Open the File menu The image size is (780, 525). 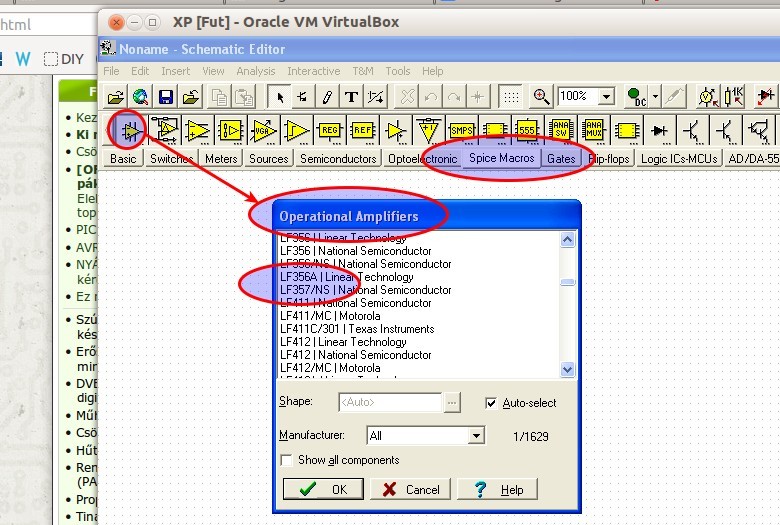point(111,71)
